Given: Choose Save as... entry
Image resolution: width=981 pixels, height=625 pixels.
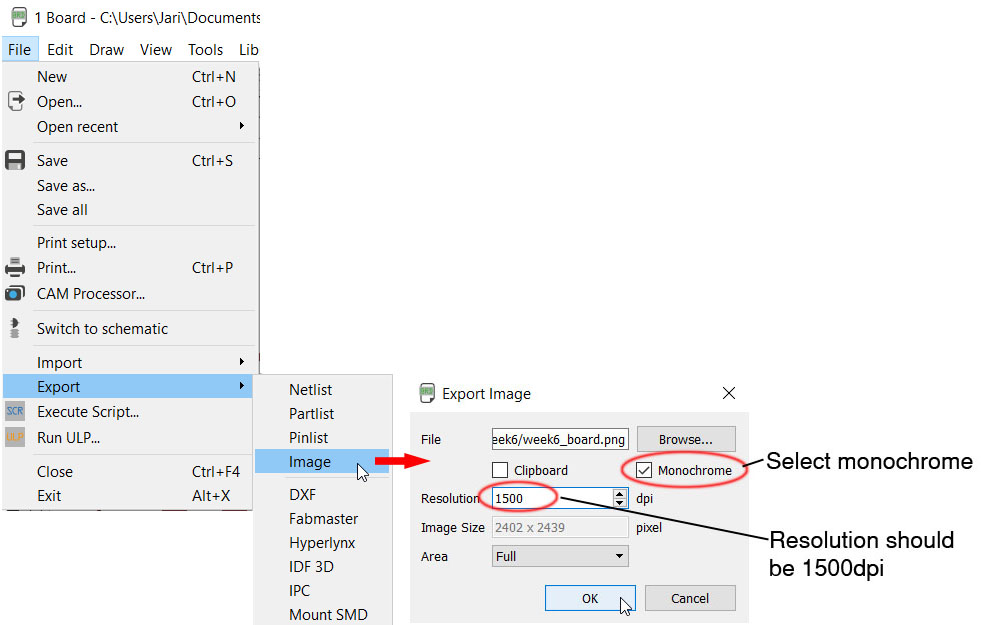Looking at the screenshot, I should (128, 186).
